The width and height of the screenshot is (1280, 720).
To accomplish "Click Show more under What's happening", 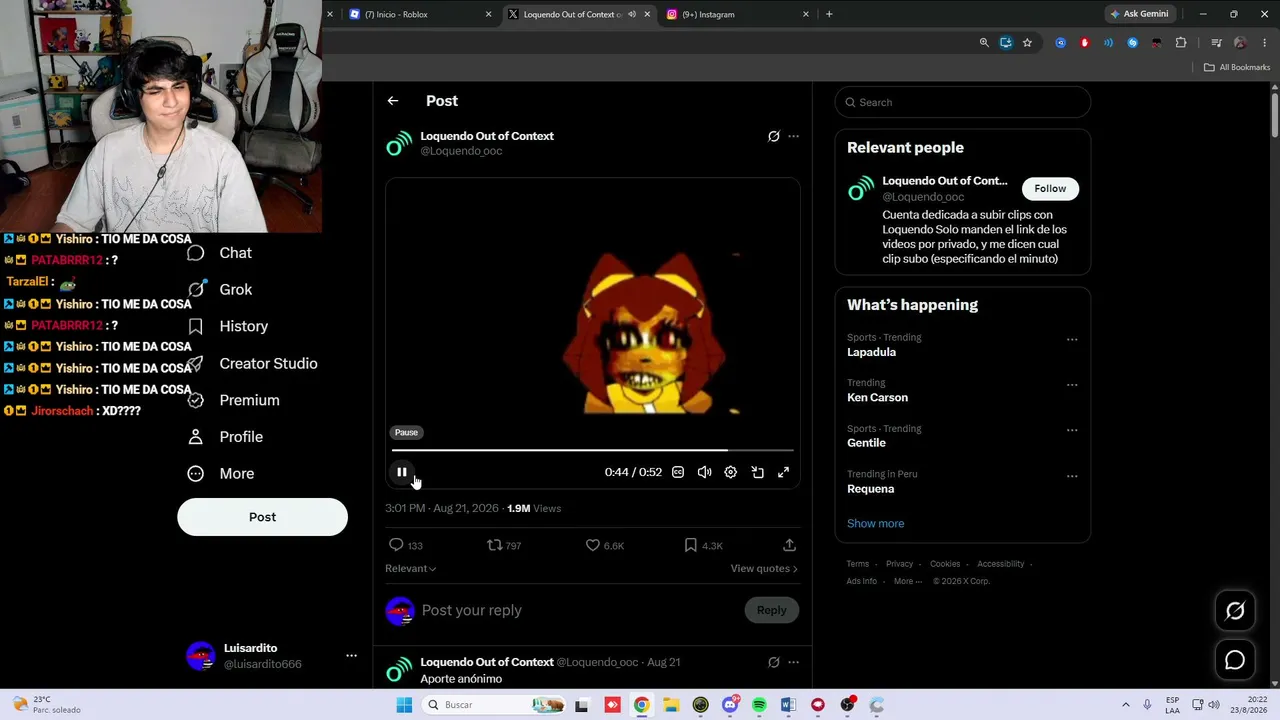I will (x=875, y=523).
